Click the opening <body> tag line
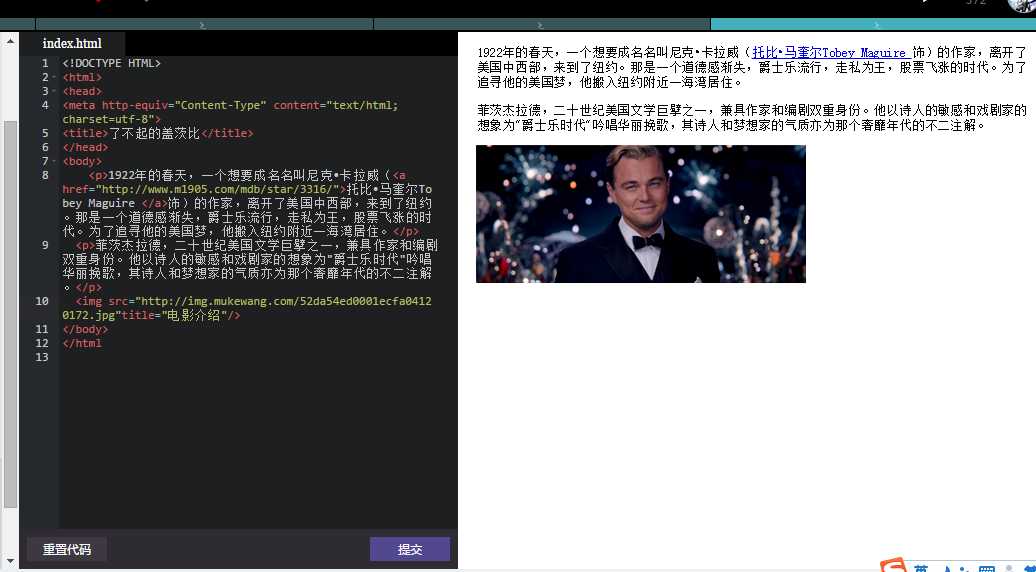Viewport: 1036px width, 572px height. [82, 161]
